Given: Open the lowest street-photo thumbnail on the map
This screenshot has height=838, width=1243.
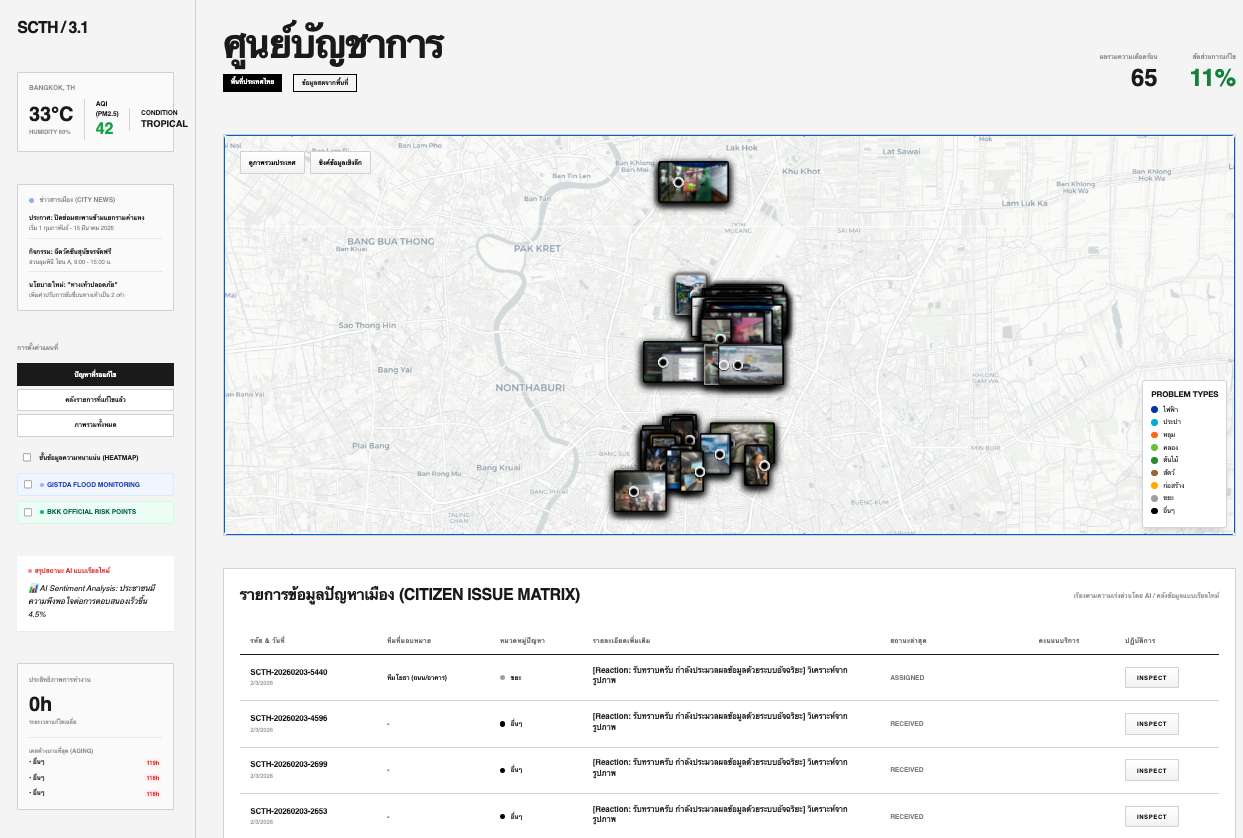Looking at the screenshot, I should tap(640, 491).
